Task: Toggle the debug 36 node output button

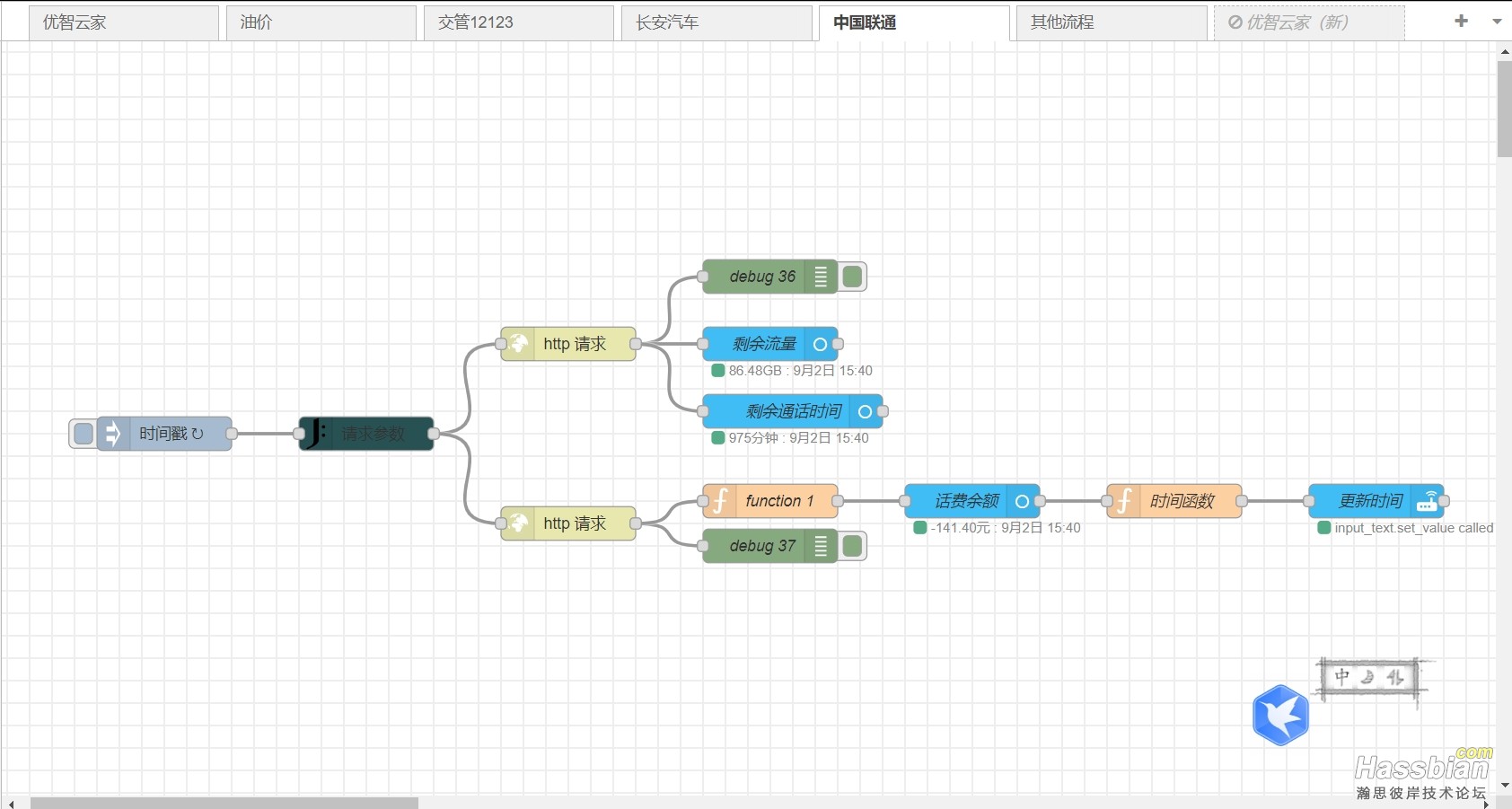Action: (x=853, y=277)
